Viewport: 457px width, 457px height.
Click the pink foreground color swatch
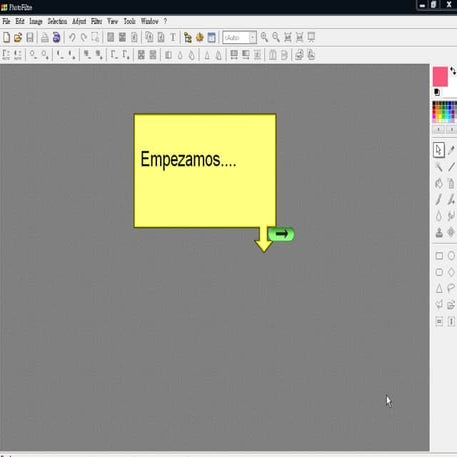440,77
